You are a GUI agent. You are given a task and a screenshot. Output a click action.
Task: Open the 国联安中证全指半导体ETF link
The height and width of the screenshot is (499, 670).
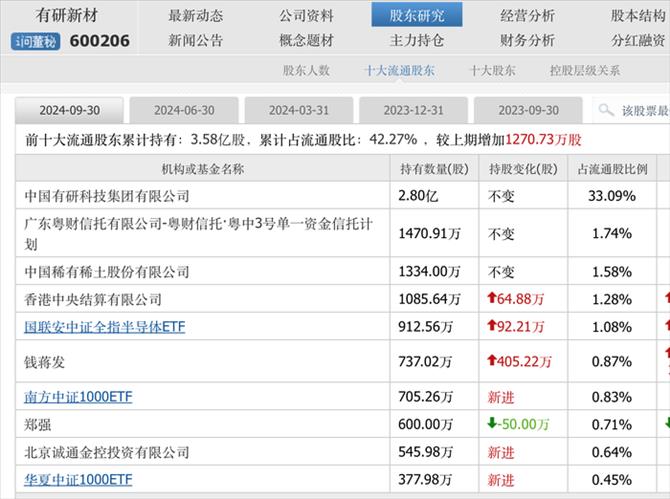coord(105,327)
